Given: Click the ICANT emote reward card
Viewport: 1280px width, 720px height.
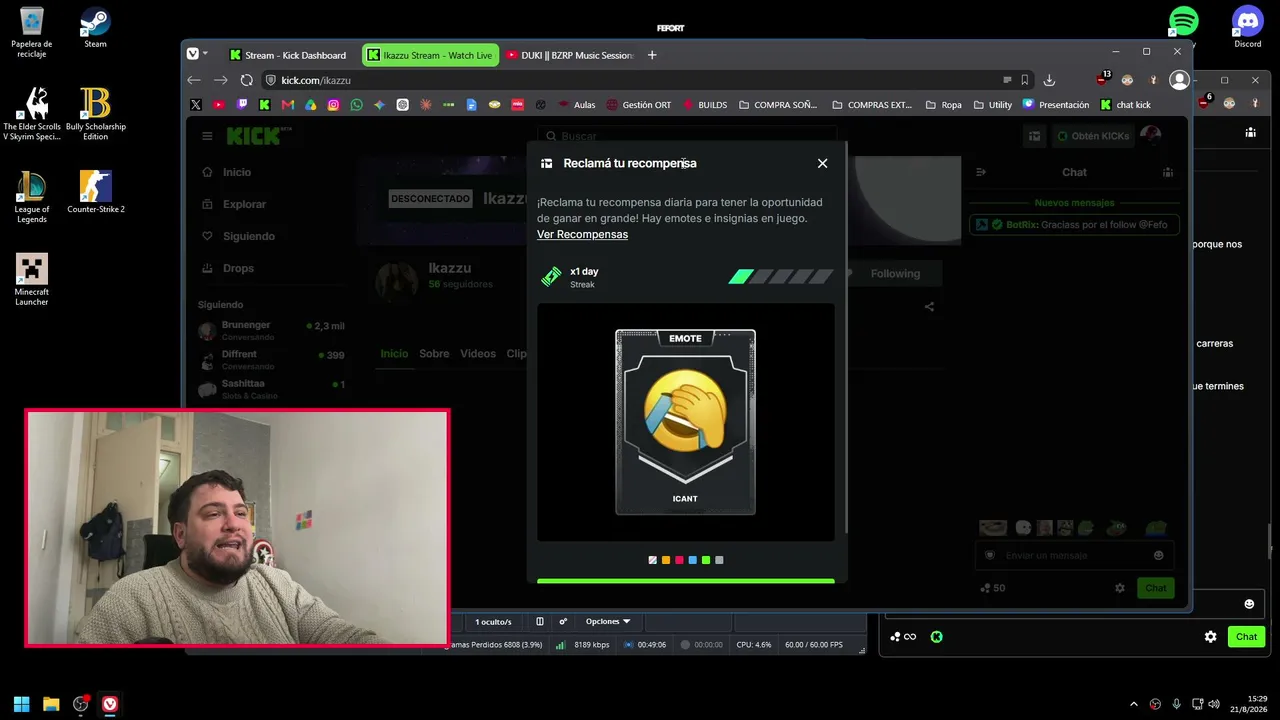Looking at the screenshot, I should [x=685, y=422].
